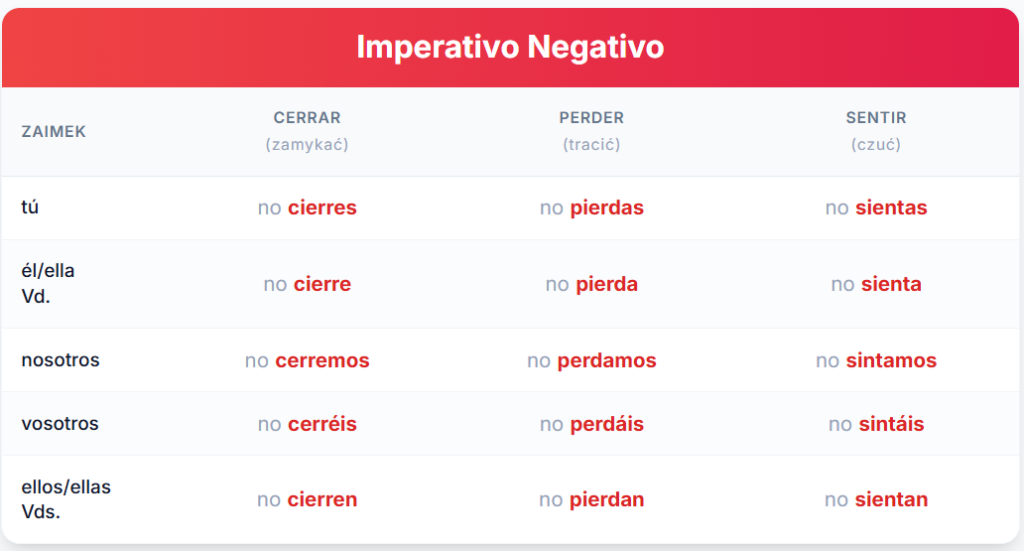
Task: Click the CERRAR column header
Action: [307, 118]
